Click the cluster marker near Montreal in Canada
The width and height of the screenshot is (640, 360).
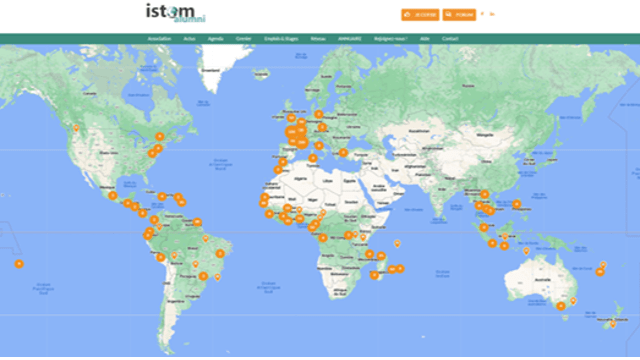(x=160, y=136)
